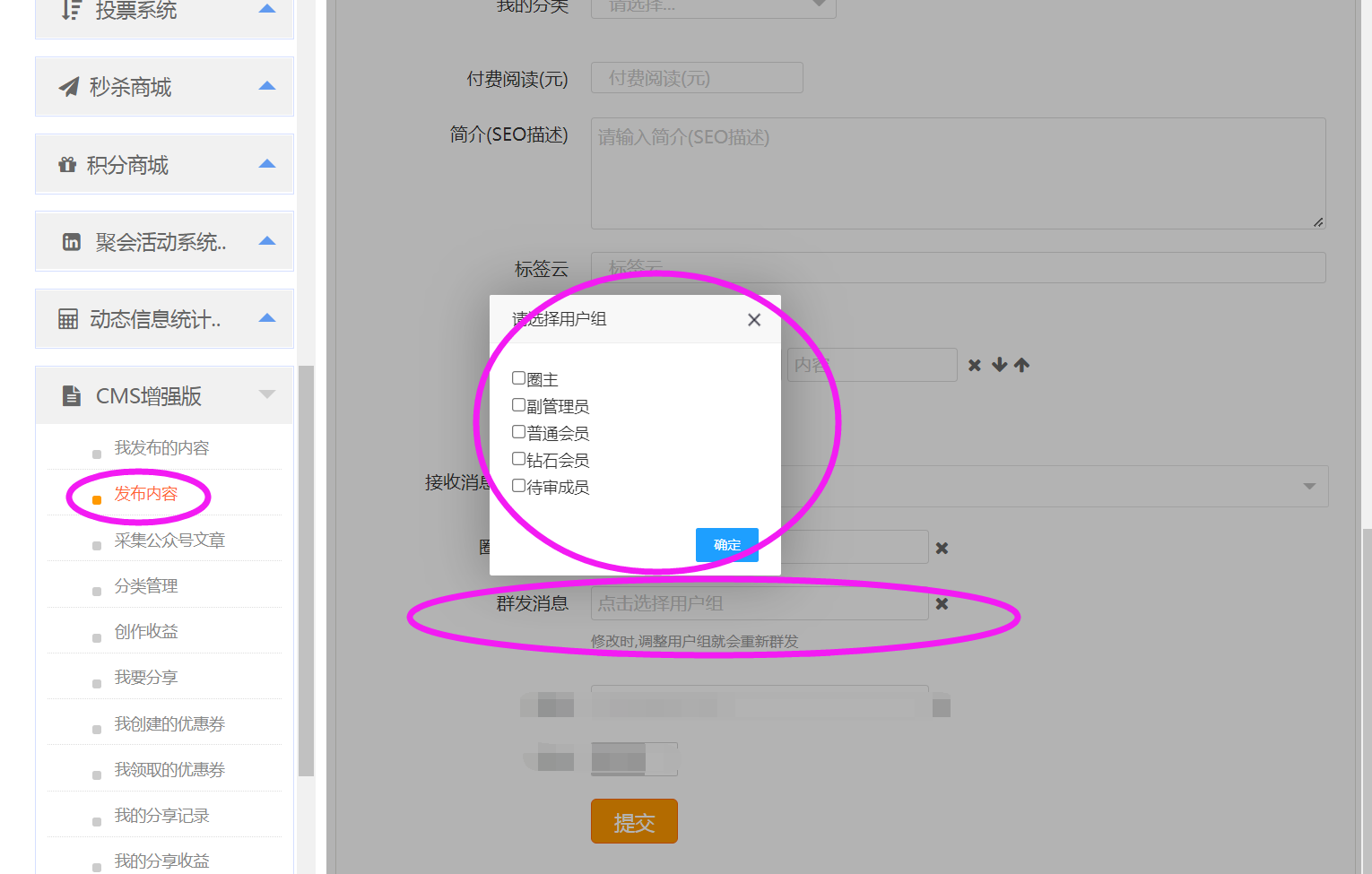Image resolution: width=1372 pixels, height=874 pixels.
Task: Collapse the CMS增强版 menu section
Action: pyautogui.click(x=266, y=394)
